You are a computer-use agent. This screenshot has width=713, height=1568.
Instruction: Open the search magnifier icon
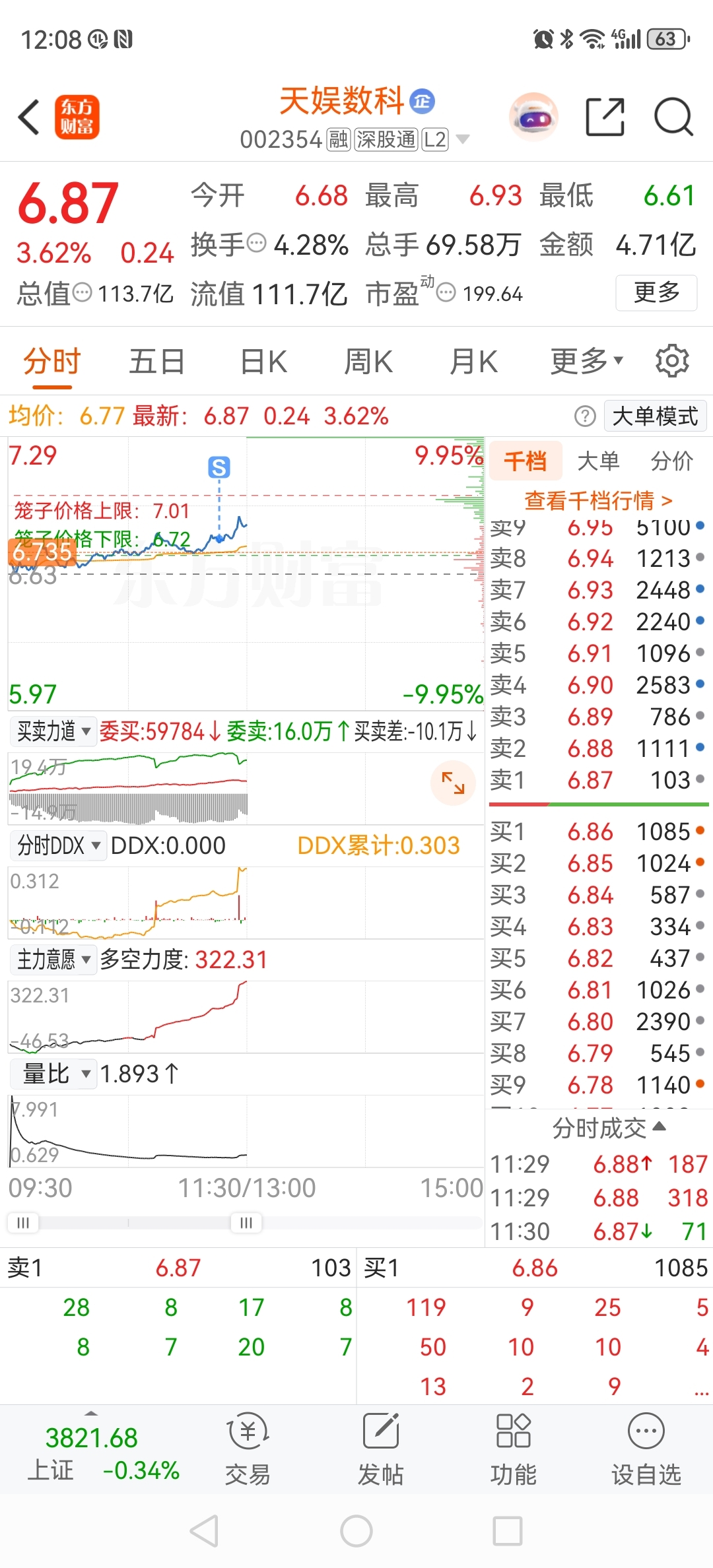[673, 117]
